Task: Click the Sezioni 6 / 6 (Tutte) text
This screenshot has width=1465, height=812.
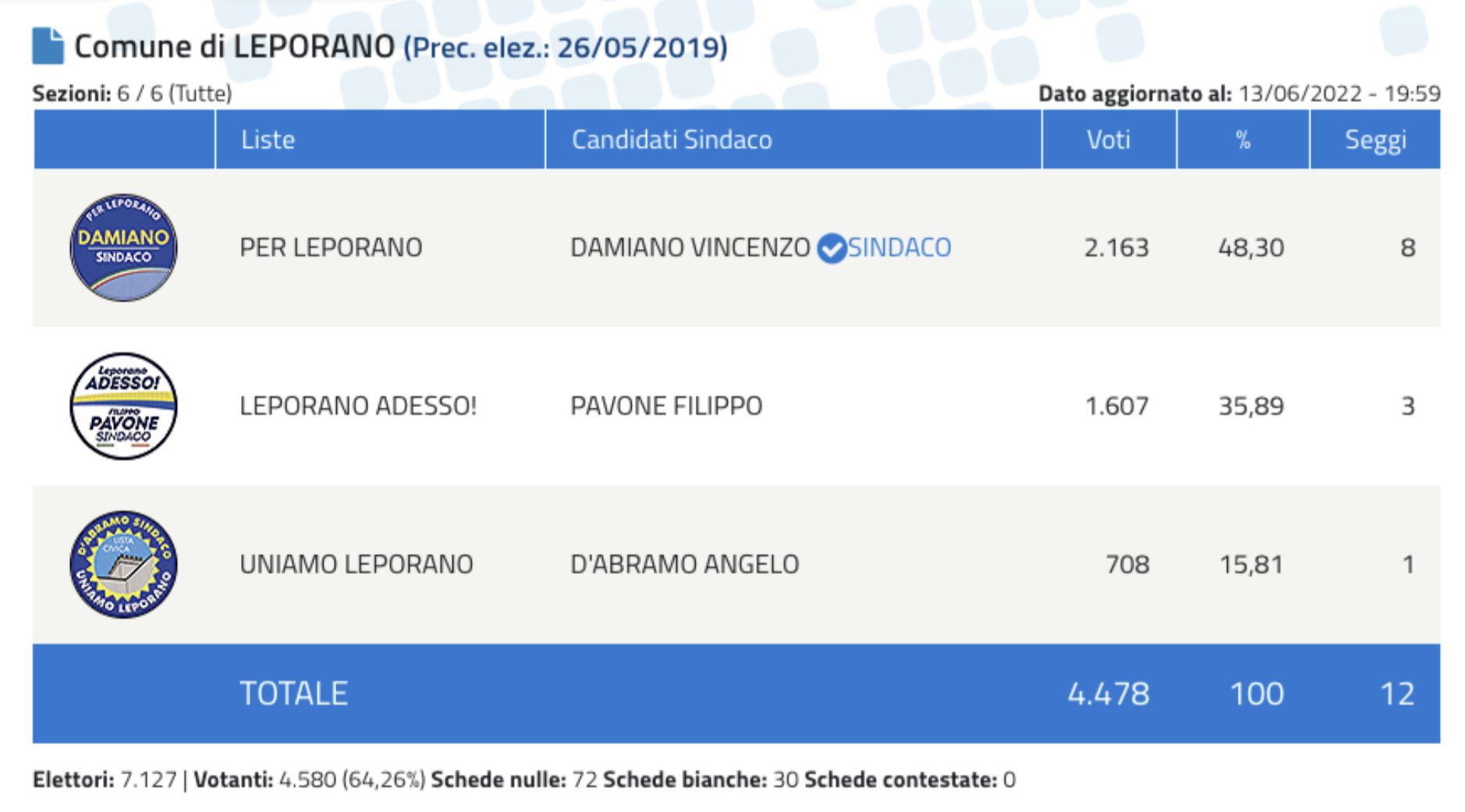Action: coord(132,94)
